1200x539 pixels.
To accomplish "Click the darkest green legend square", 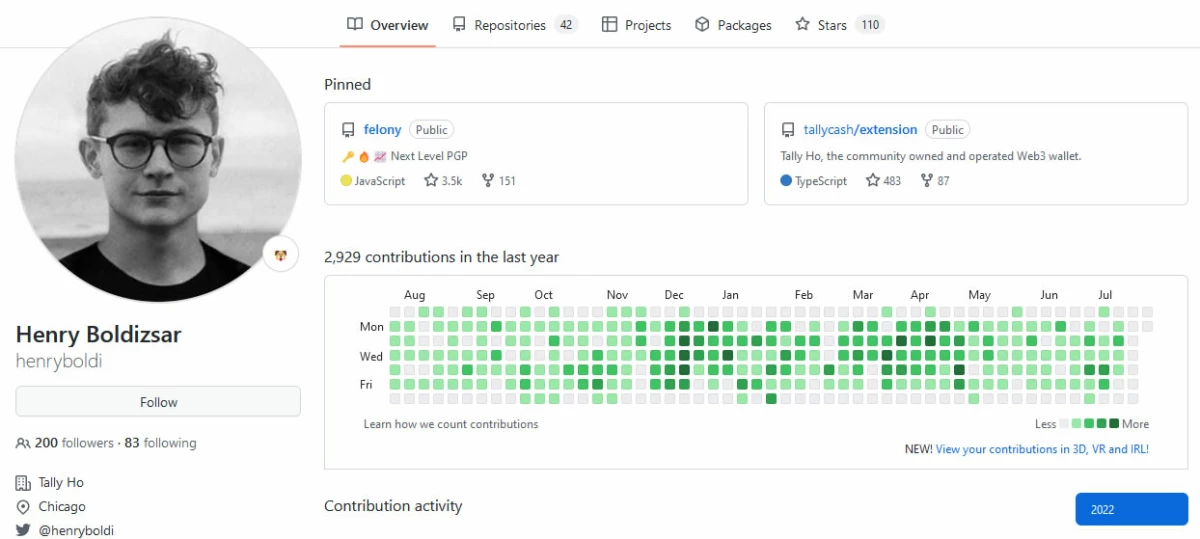I will coord(1114,424).
